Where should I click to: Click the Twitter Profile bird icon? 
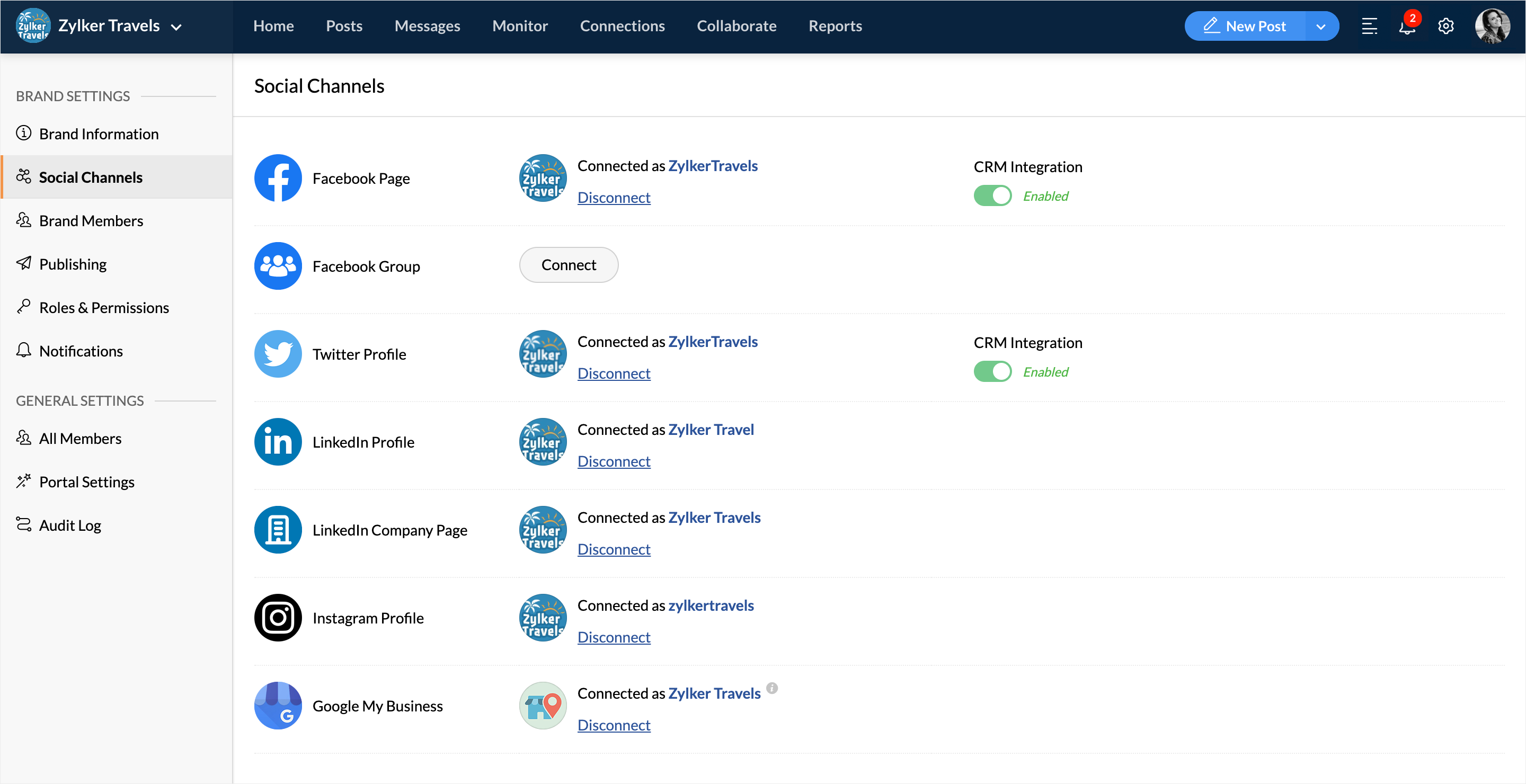[x=278, y=354]
